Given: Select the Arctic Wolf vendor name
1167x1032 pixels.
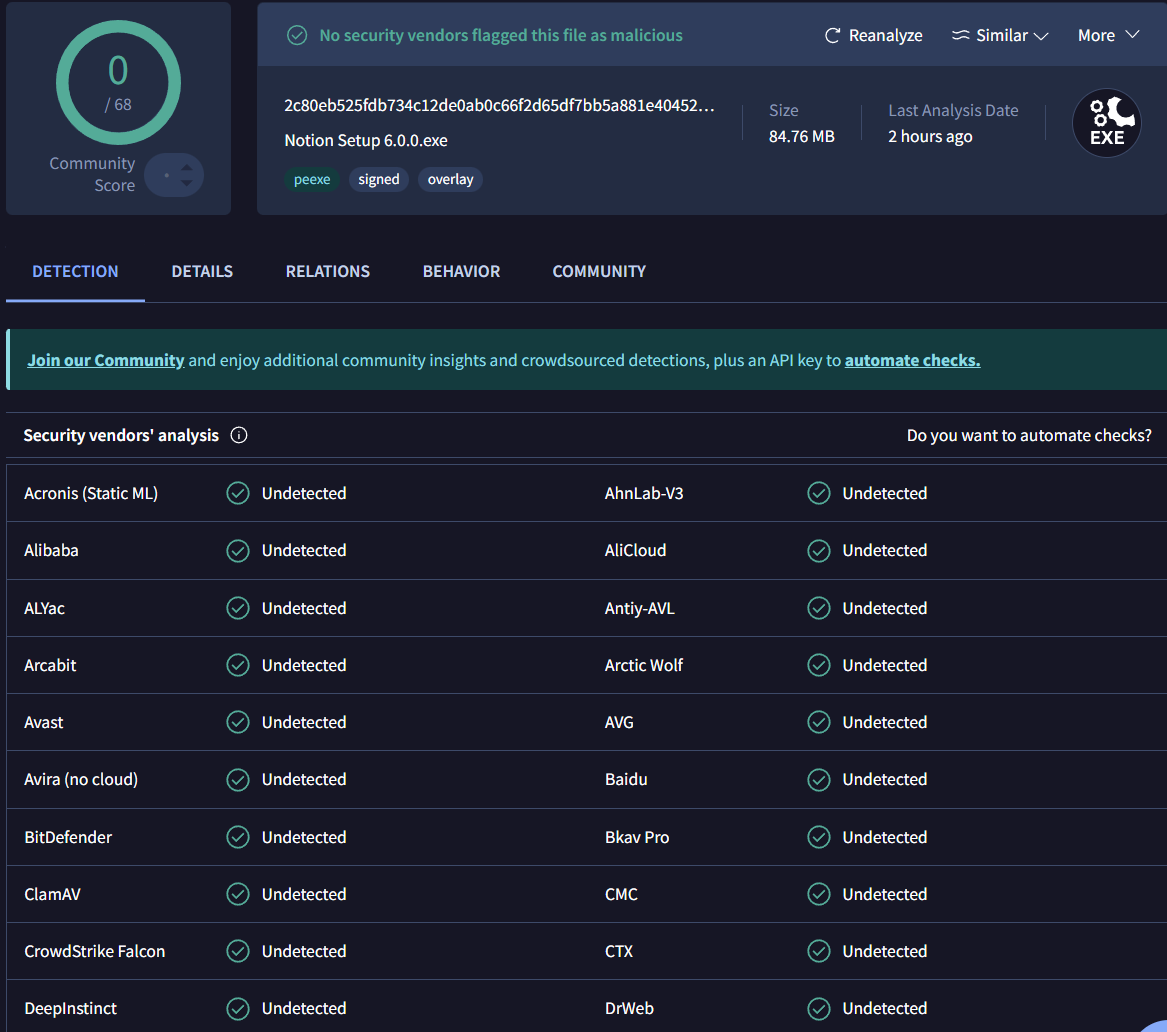Looking at the screenshot, I should tap(644, 665).
